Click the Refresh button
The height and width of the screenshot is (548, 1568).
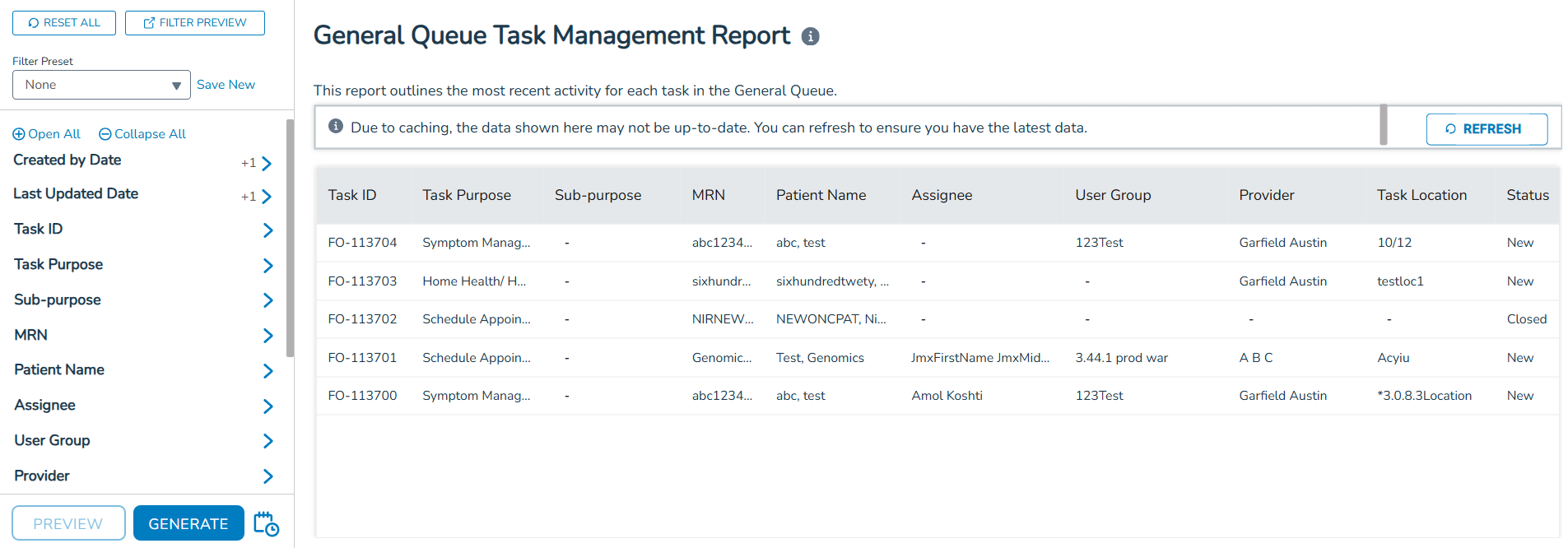click(x=1486, y=129)
